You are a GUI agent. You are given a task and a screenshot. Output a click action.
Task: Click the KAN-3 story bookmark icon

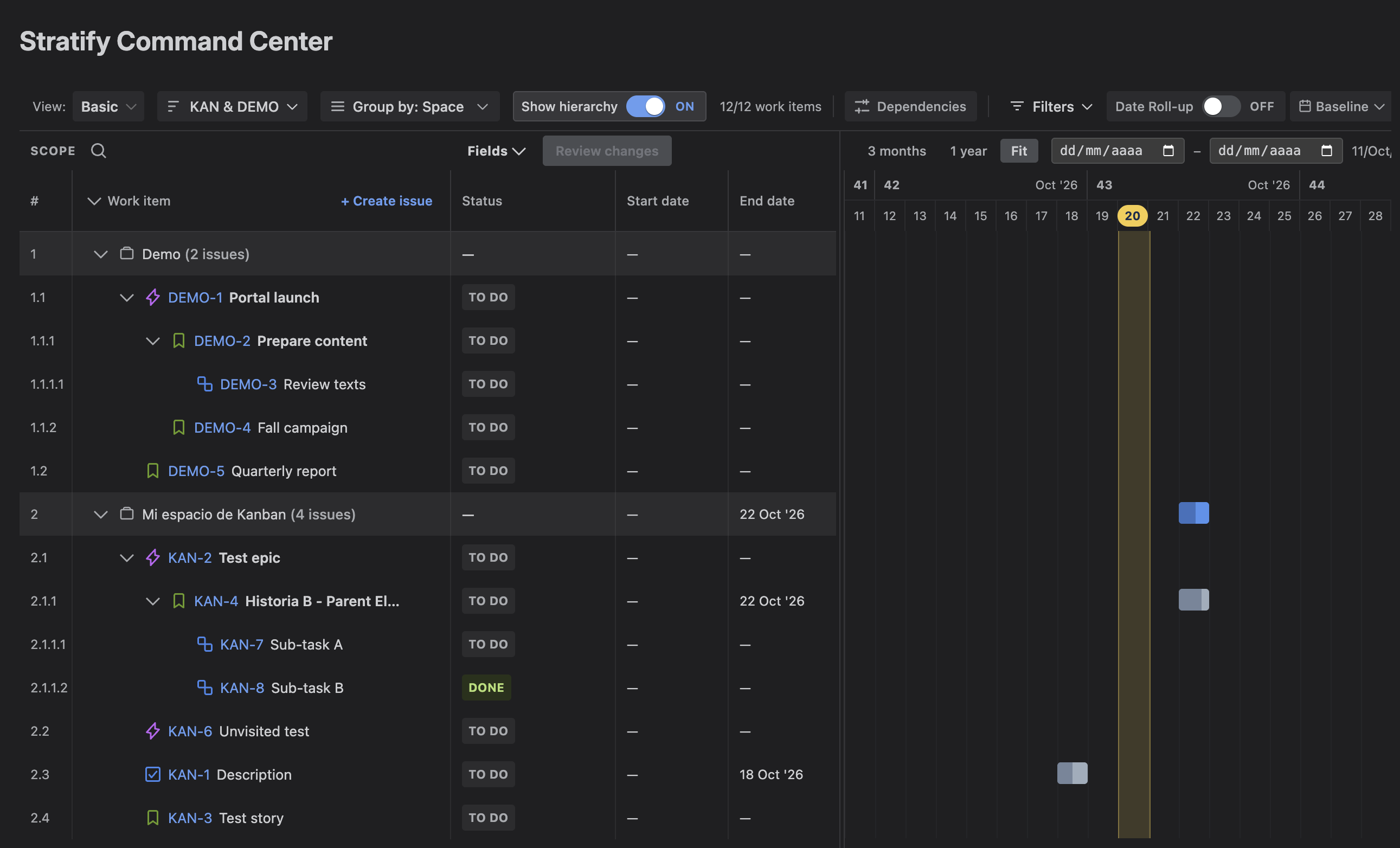152,818
